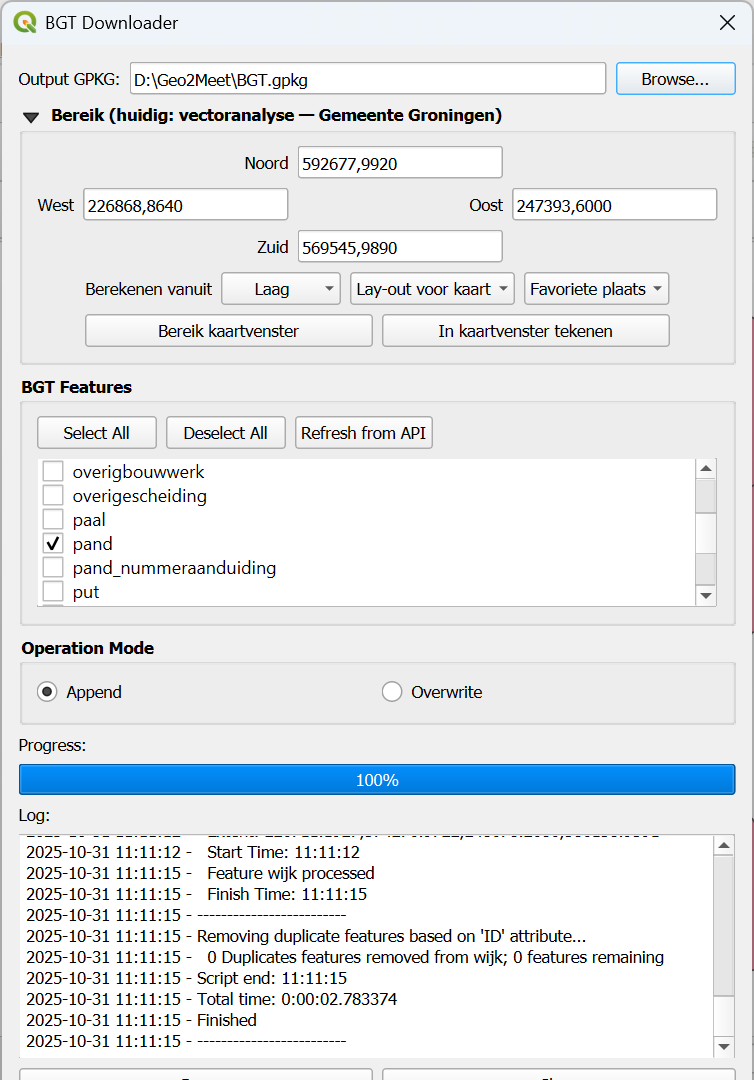This screenshot has width=754, height=1080.
Task: Choose the Append operation mode
Action: tap(47, 692)
